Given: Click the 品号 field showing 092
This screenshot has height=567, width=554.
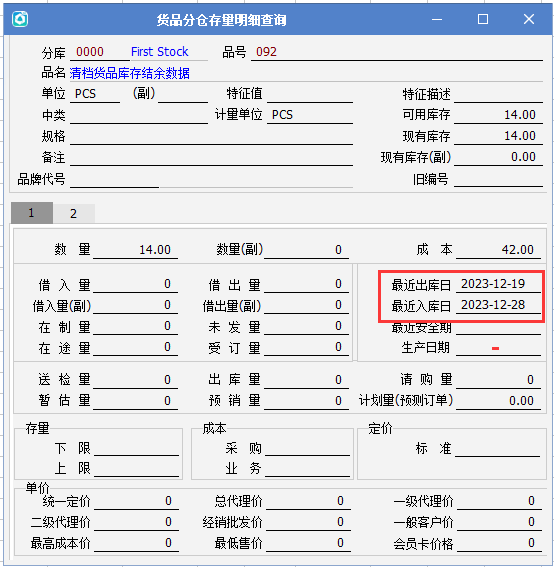Looking at the screenshot, I should click(397, 52).
